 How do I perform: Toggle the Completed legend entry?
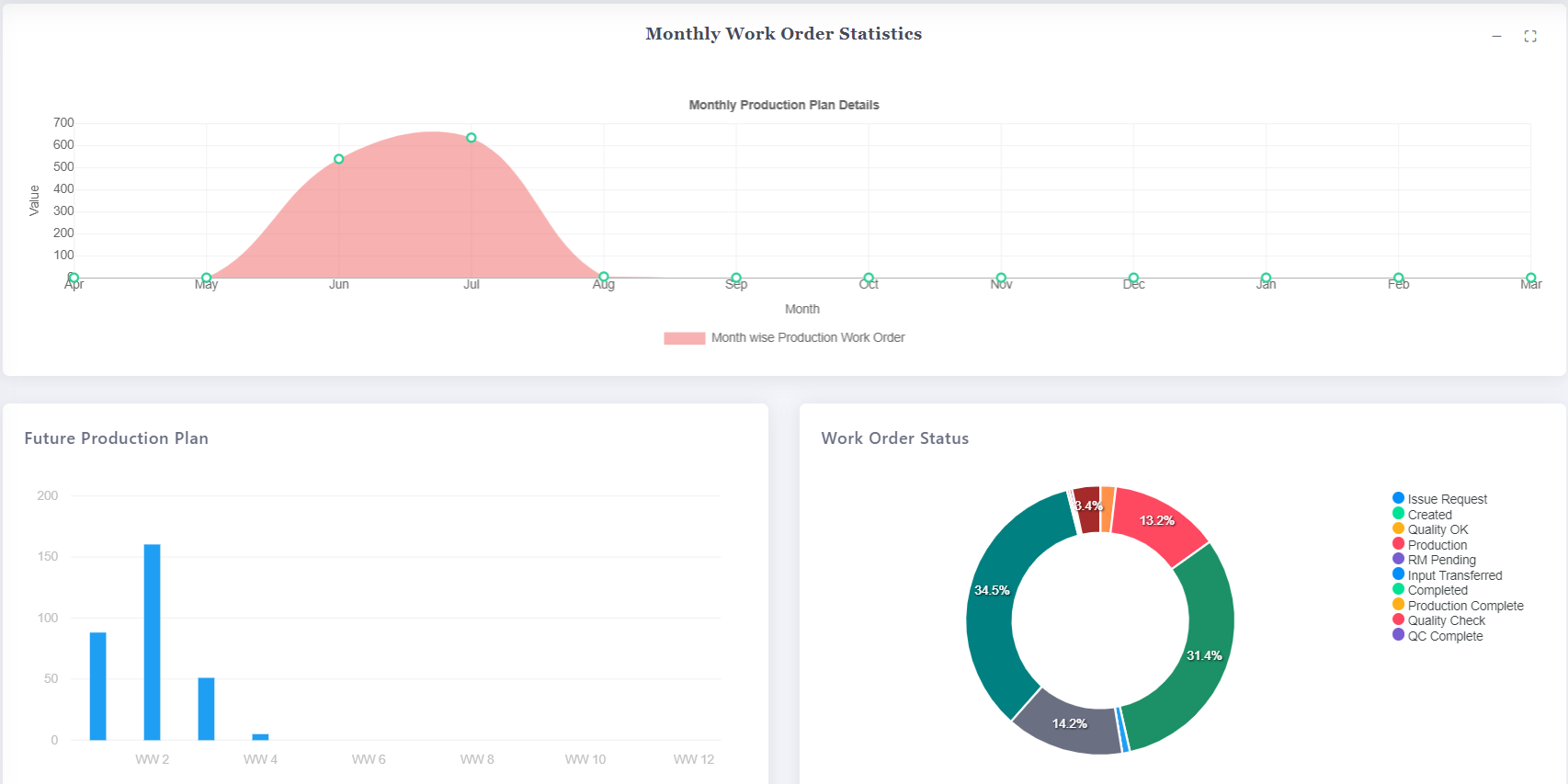pyautogui.click(x=1429, y=590)
